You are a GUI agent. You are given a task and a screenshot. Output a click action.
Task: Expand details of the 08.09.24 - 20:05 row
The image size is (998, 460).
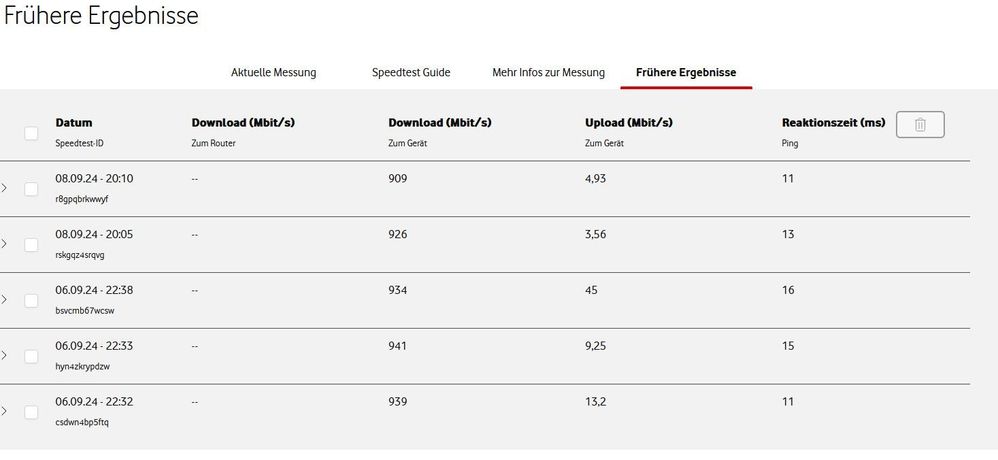(5, 244)
